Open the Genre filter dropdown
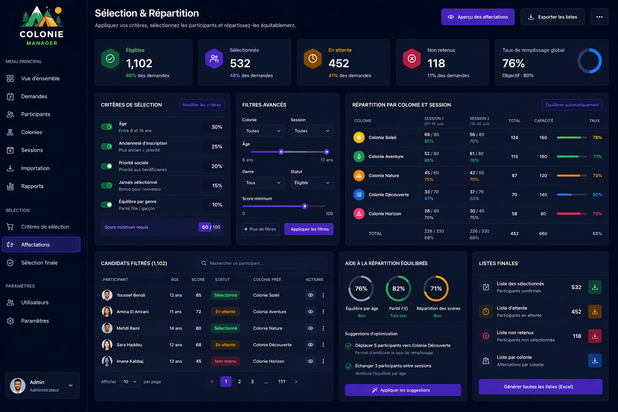 263,183
